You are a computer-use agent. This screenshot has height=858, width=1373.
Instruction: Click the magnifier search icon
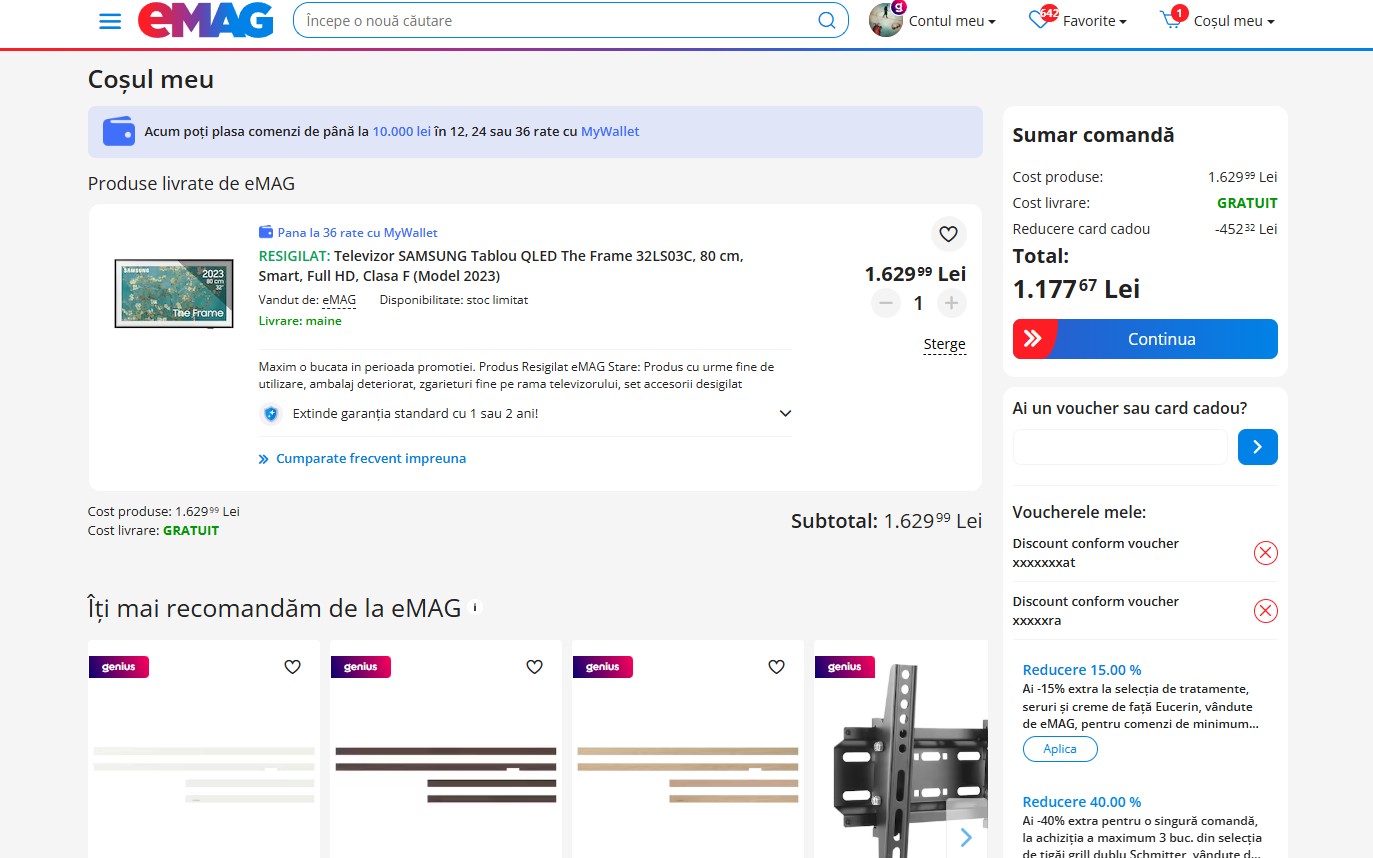click(827, 20)
